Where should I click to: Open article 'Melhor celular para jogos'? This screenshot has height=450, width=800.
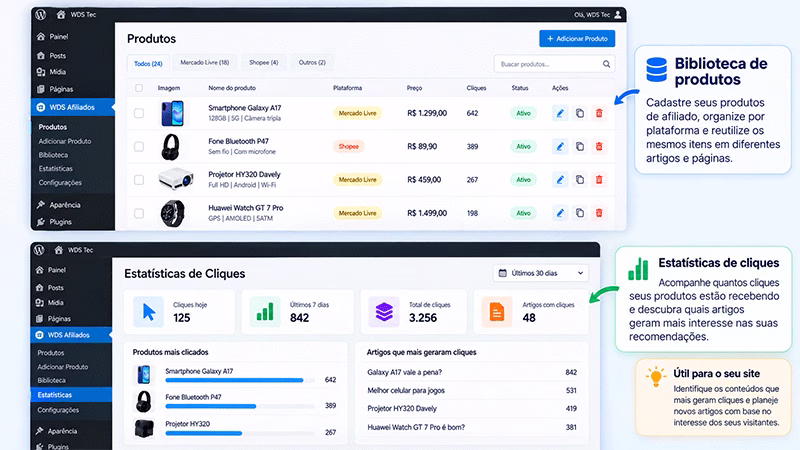click(x=406, y=391)
